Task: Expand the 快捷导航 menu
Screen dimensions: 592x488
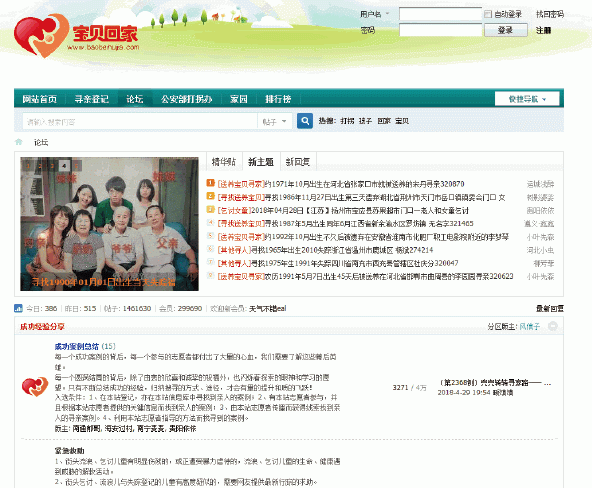Action: [527, 99]
